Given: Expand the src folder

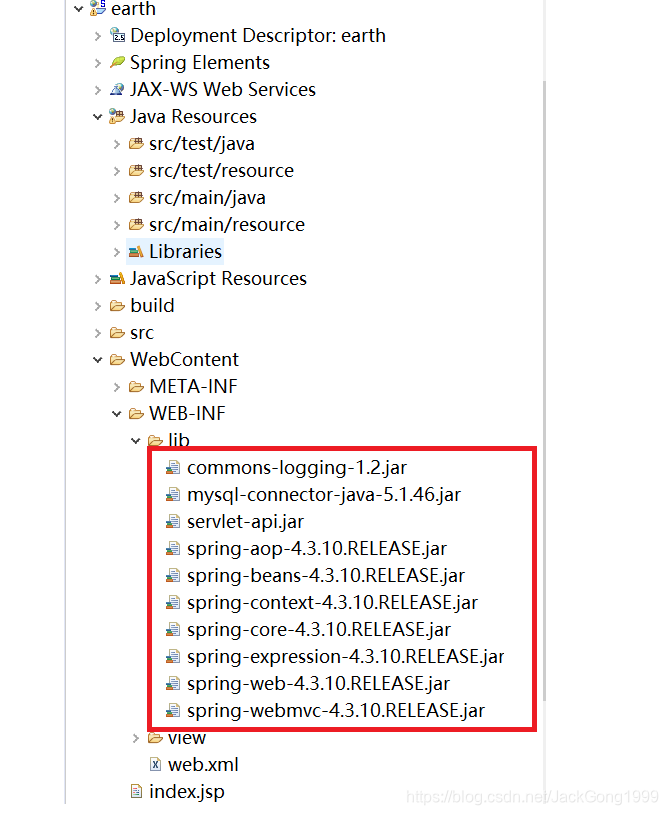Looking at the screenshot, I should tap(98, 334).
